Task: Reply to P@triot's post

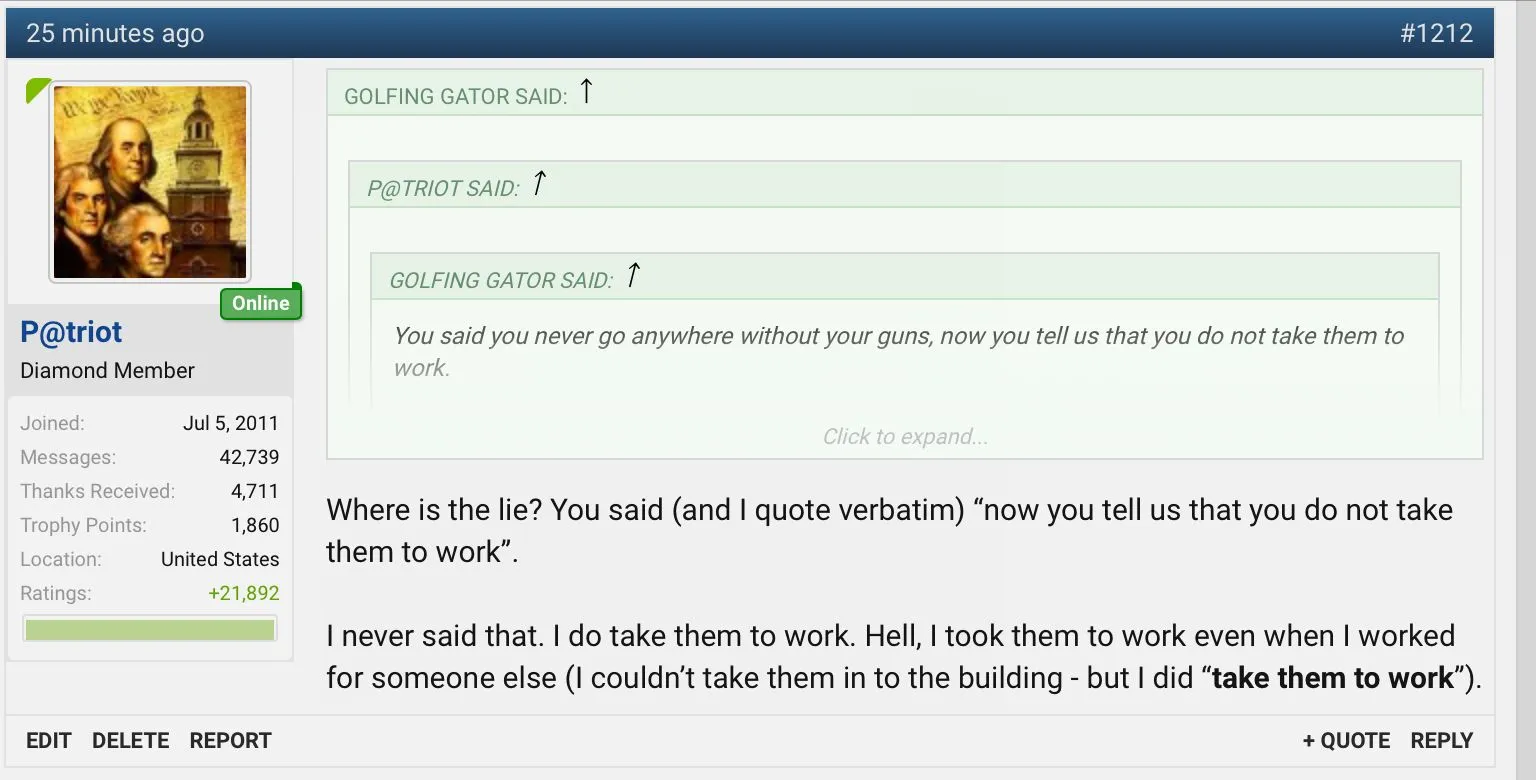Action: tap(1441, 741)
